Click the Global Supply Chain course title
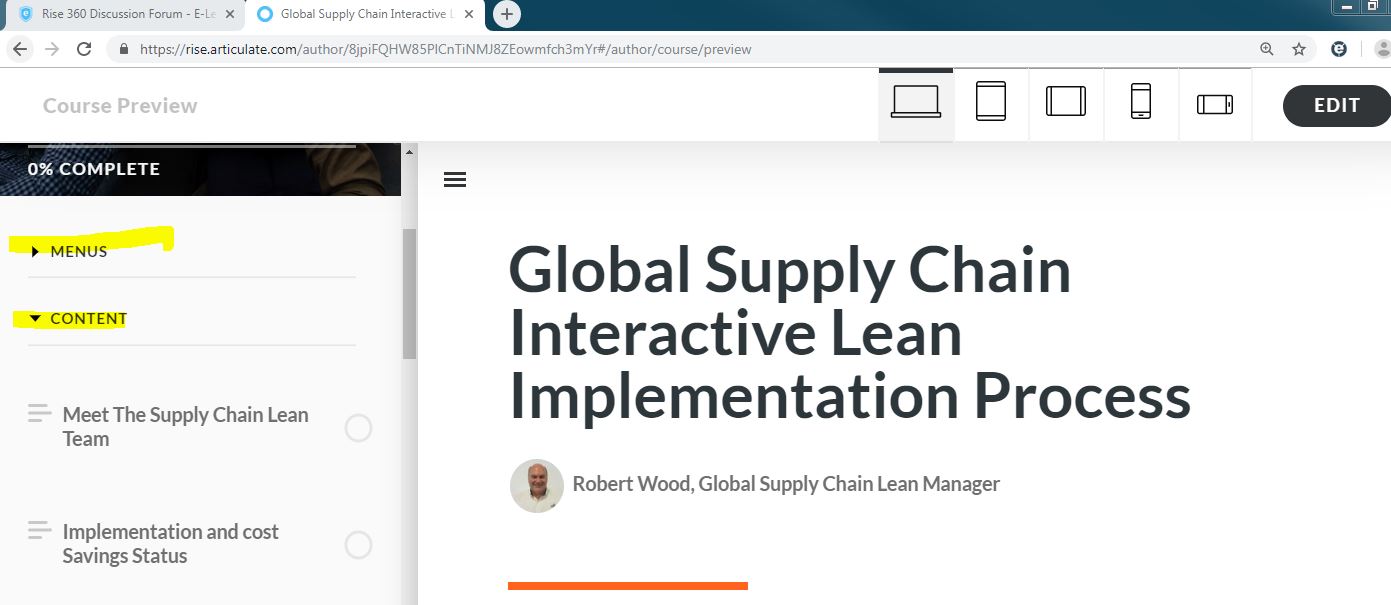Screen dimensions: 1391x605 [x=849, y=333]
